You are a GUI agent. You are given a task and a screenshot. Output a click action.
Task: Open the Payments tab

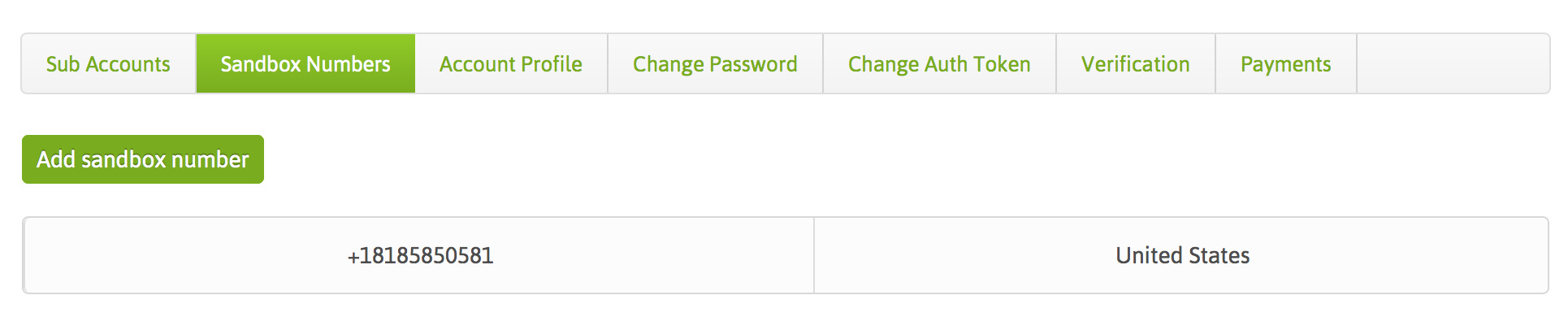(x=1285, y=64)
